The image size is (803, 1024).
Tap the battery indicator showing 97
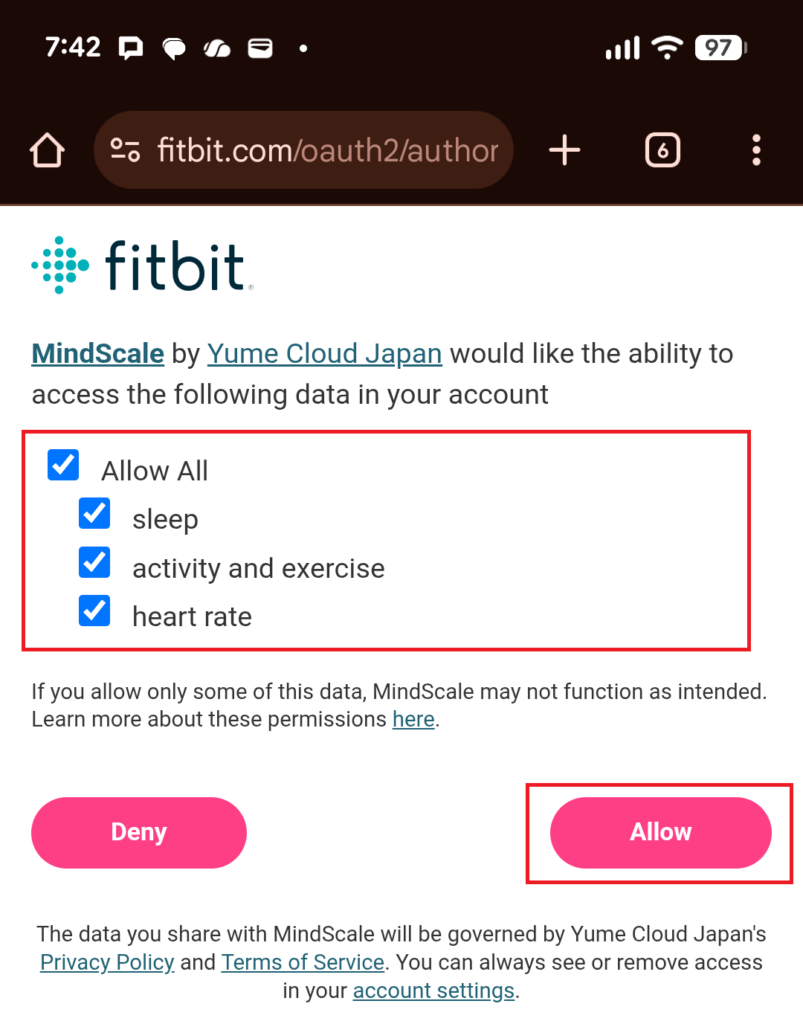[721, 48]
